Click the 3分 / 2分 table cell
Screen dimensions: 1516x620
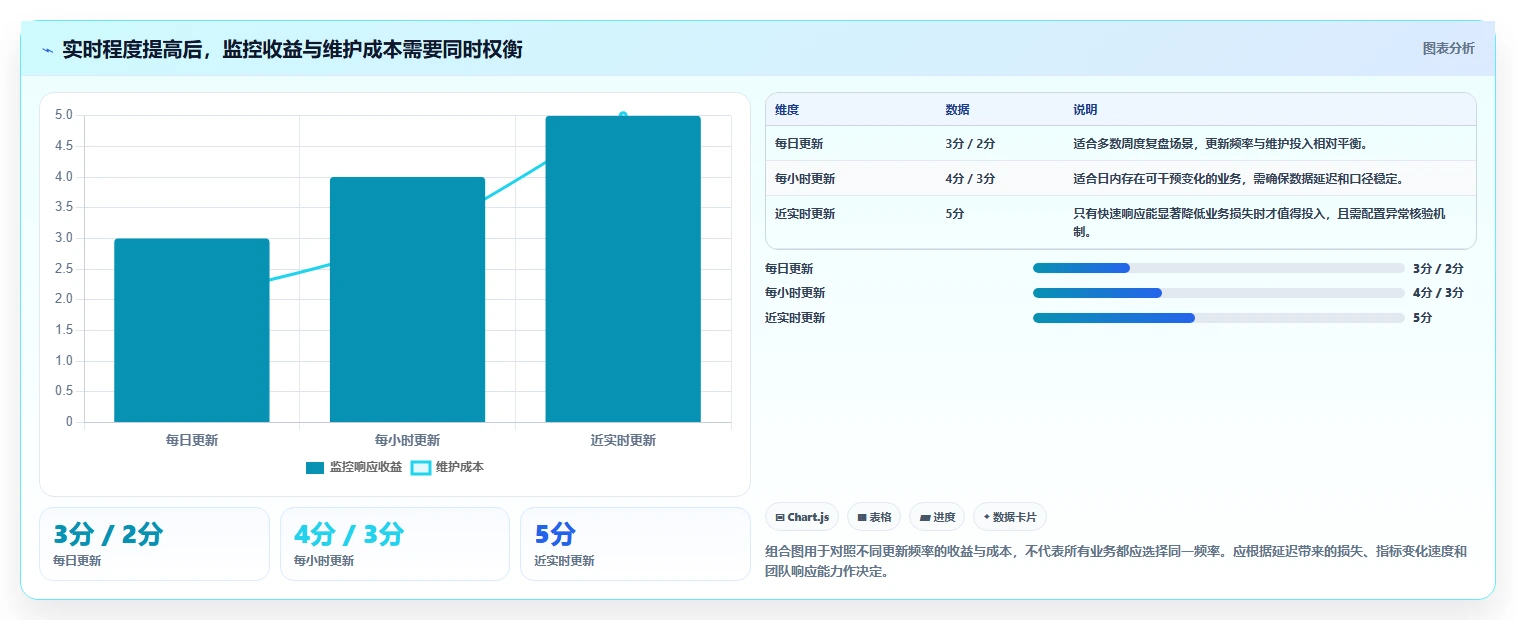pyautogui.click(x=970, y=144)
